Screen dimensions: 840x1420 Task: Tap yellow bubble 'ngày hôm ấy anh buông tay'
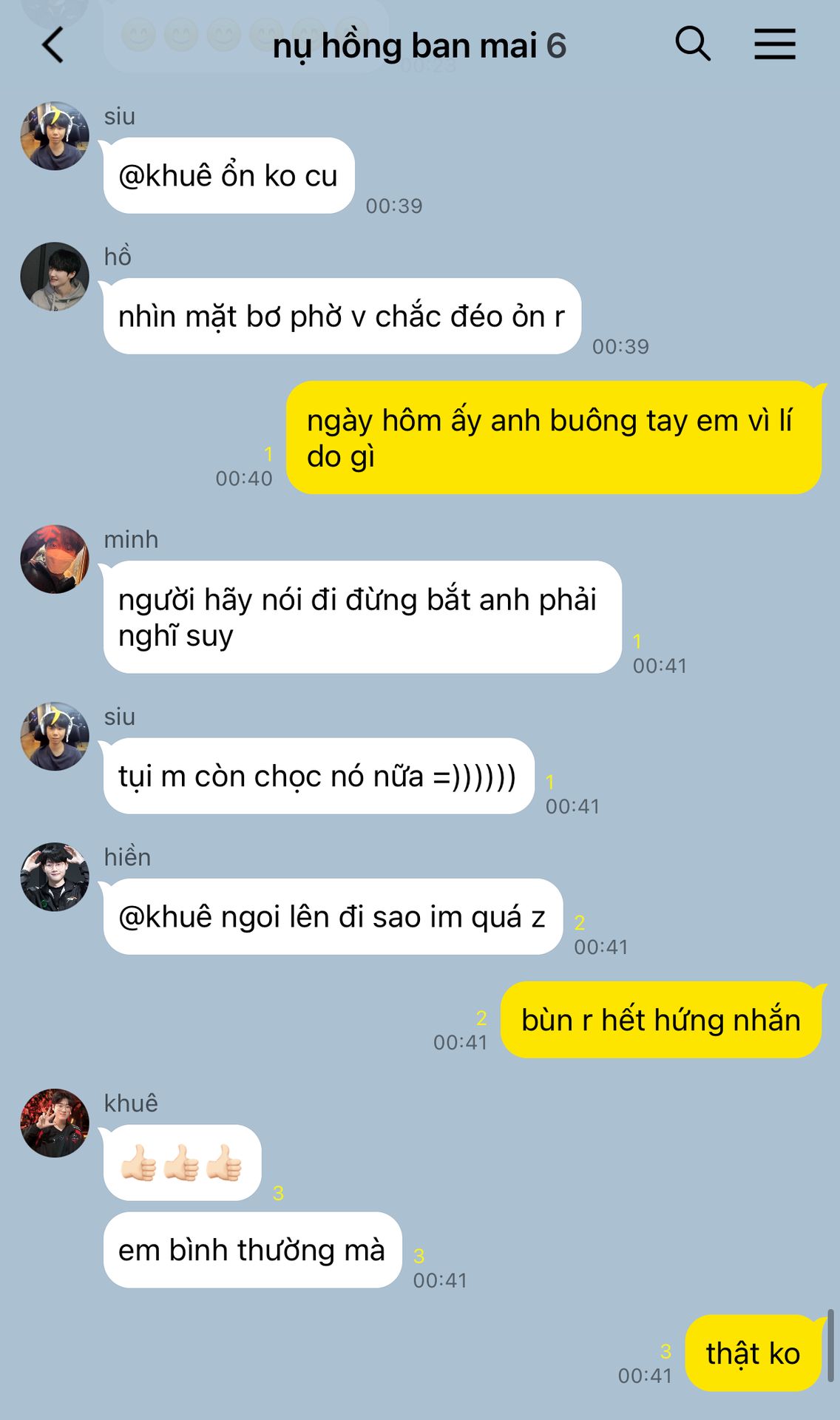[x=553, y=438]
